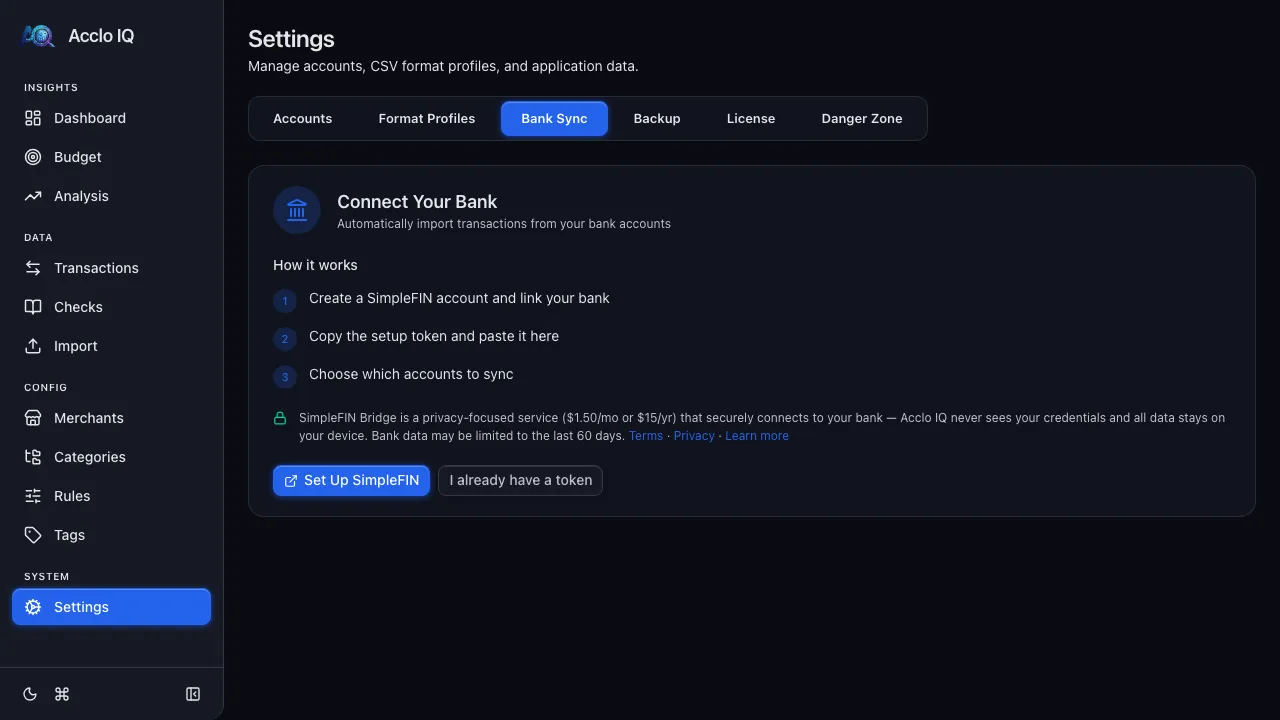
Task: Click the Rules sliders icon
Action: click(x=33, y=496)
